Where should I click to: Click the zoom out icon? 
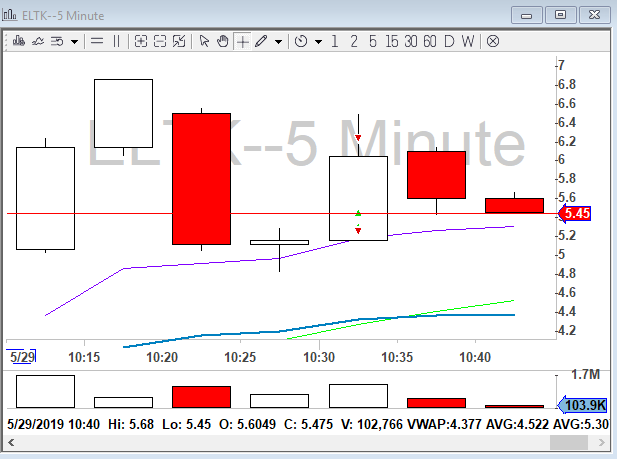tap(160, 41)
